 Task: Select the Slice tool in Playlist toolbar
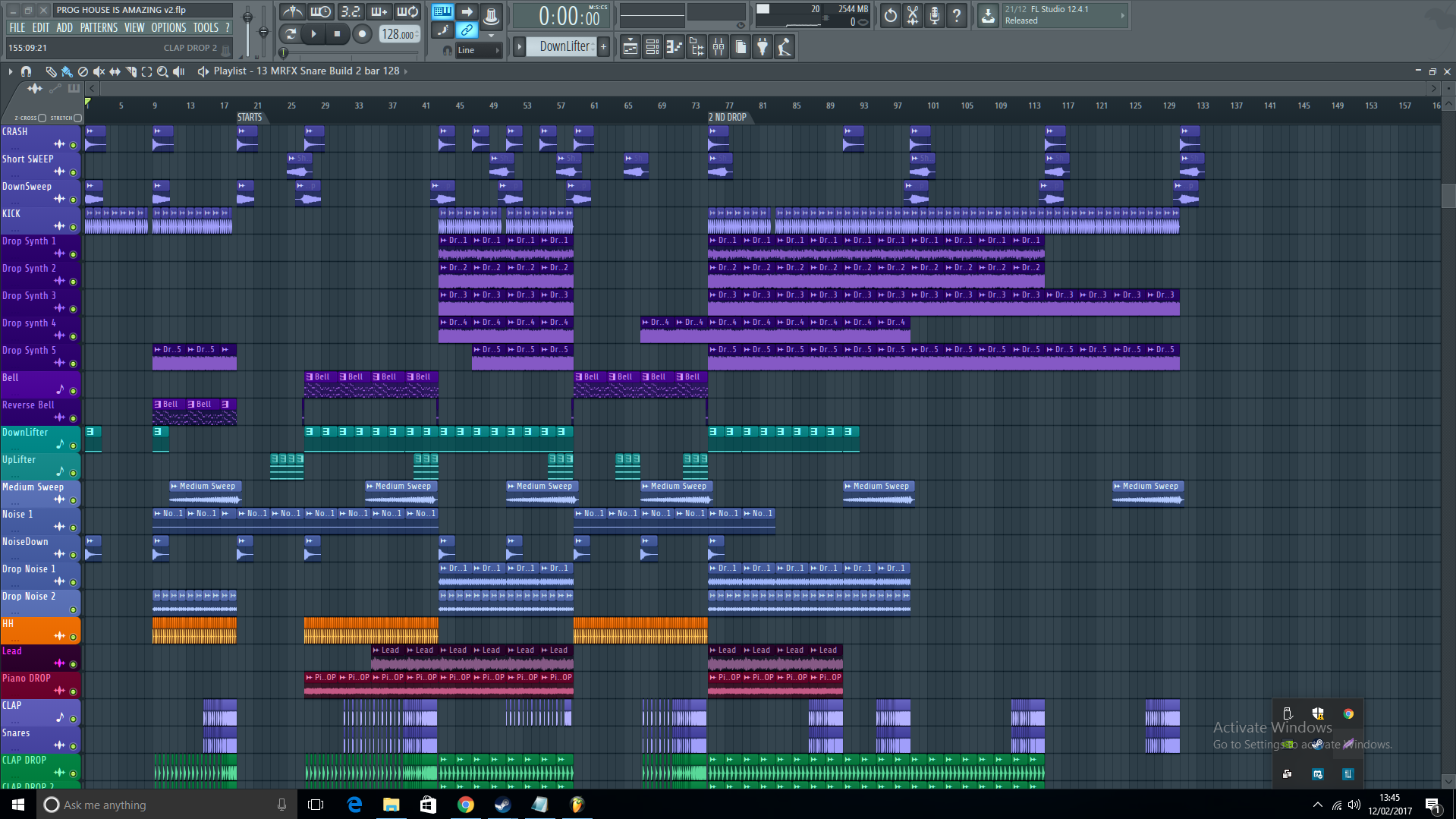point(131,71)
